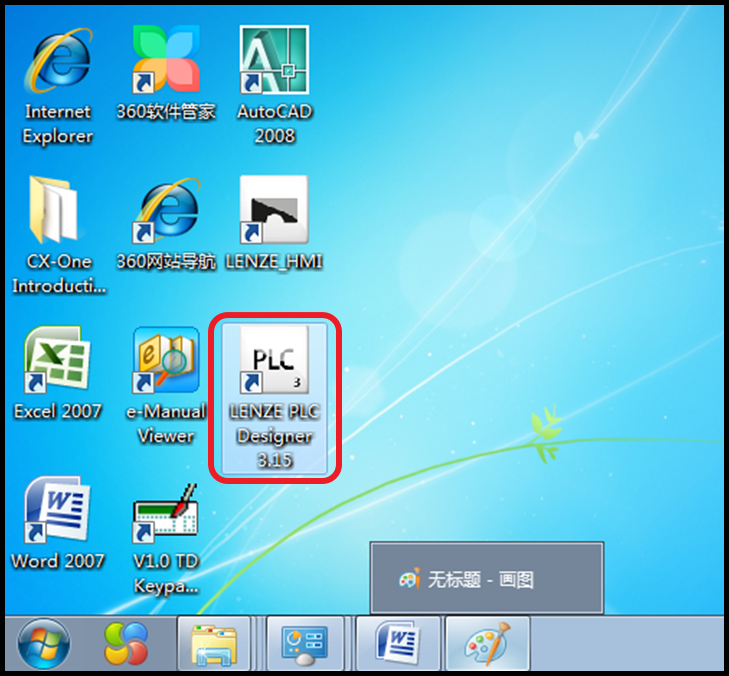Click the "360软件管家" label text
Screen dimensions: 729x676
pos(166,112)
